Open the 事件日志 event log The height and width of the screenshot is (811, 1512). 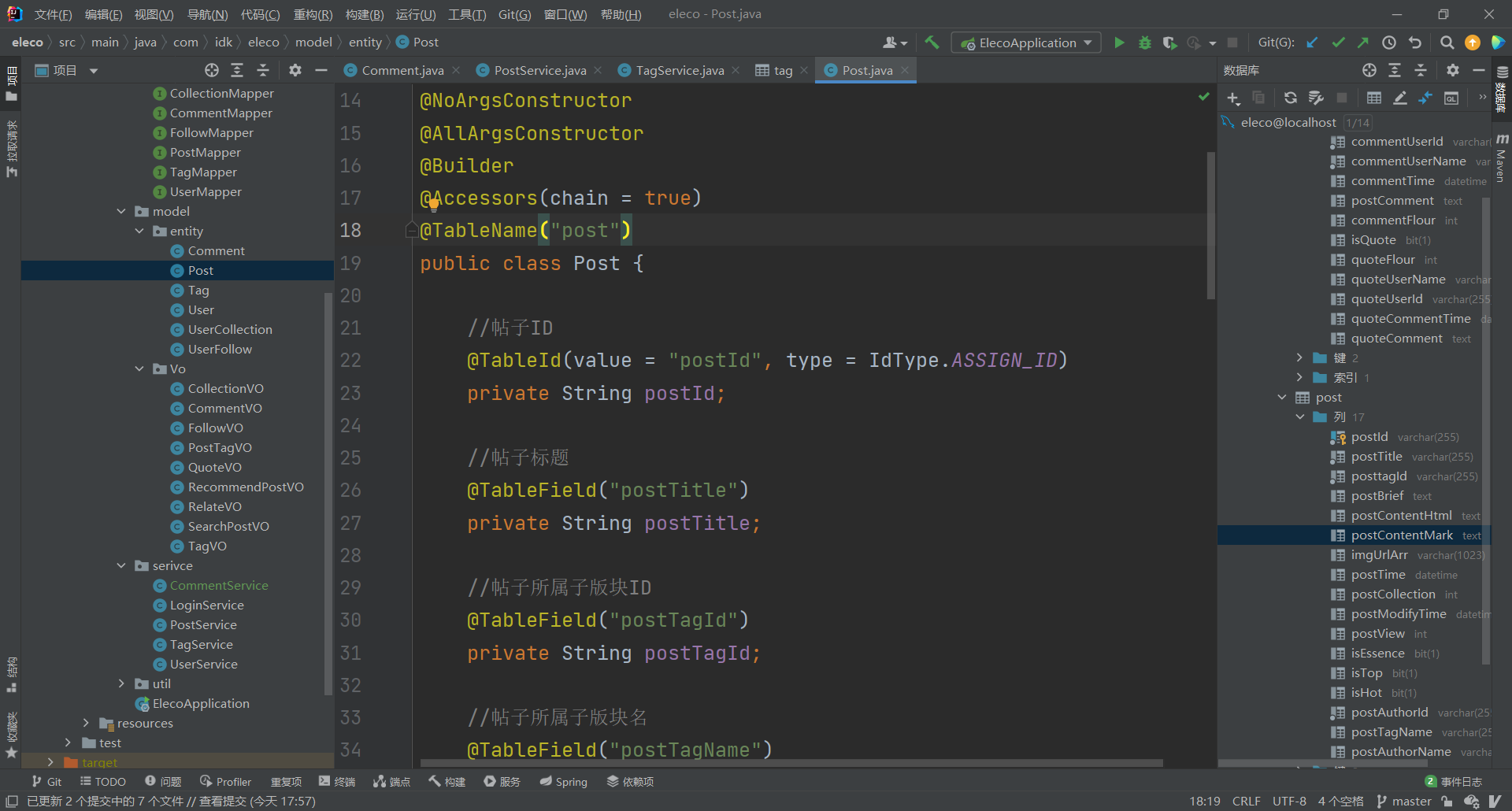pos(1454,781)
